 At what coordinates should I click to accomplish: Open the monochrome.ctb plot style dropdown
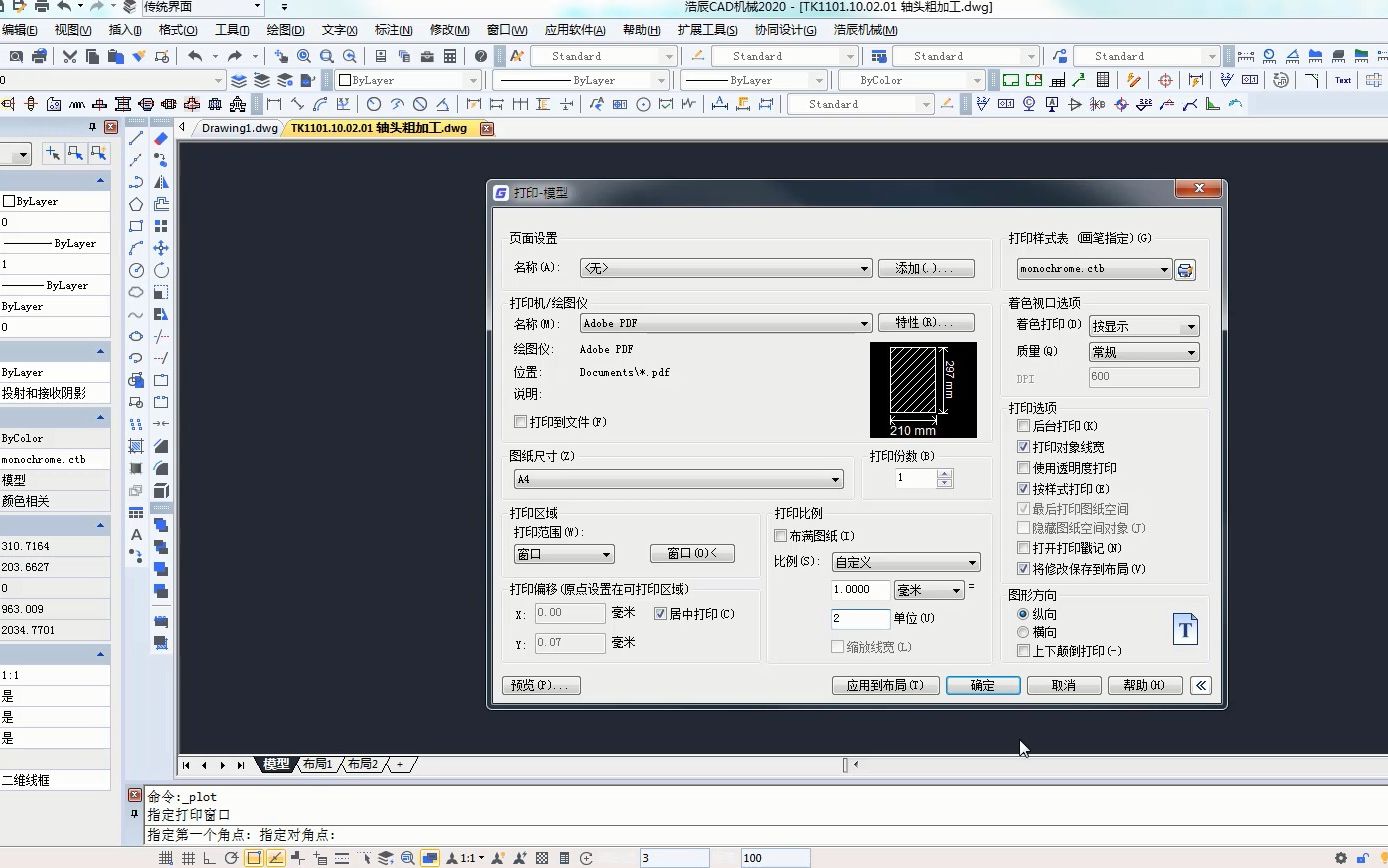pos(1163,268)
